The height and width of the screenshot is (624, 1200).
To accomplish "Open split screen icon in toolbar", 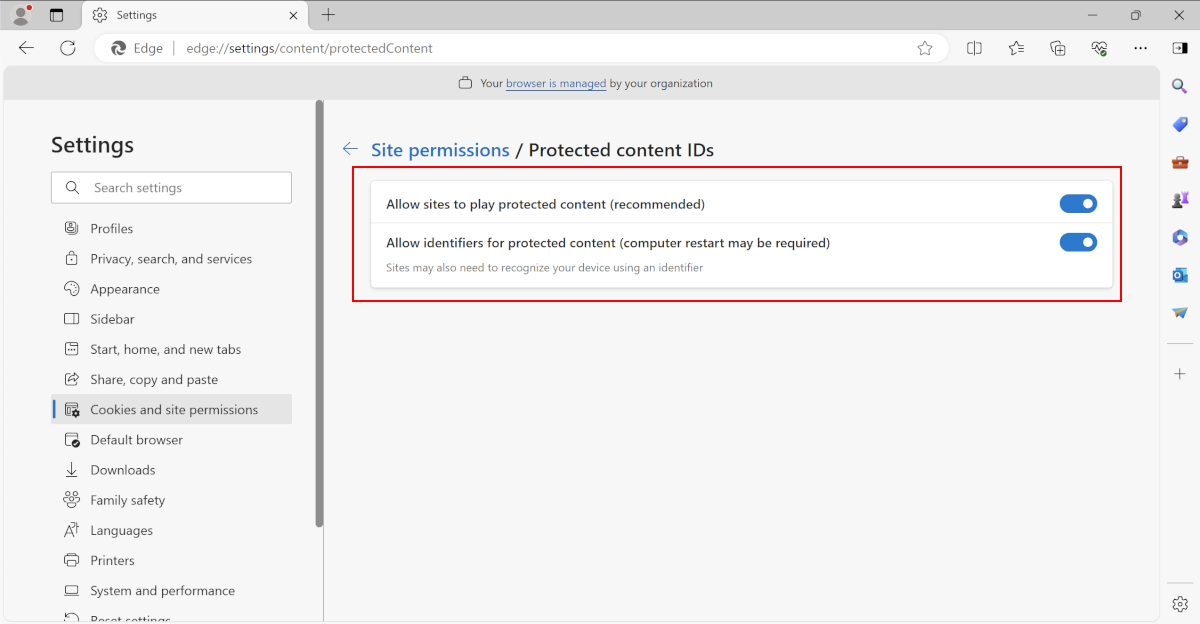I will (974, 48).
